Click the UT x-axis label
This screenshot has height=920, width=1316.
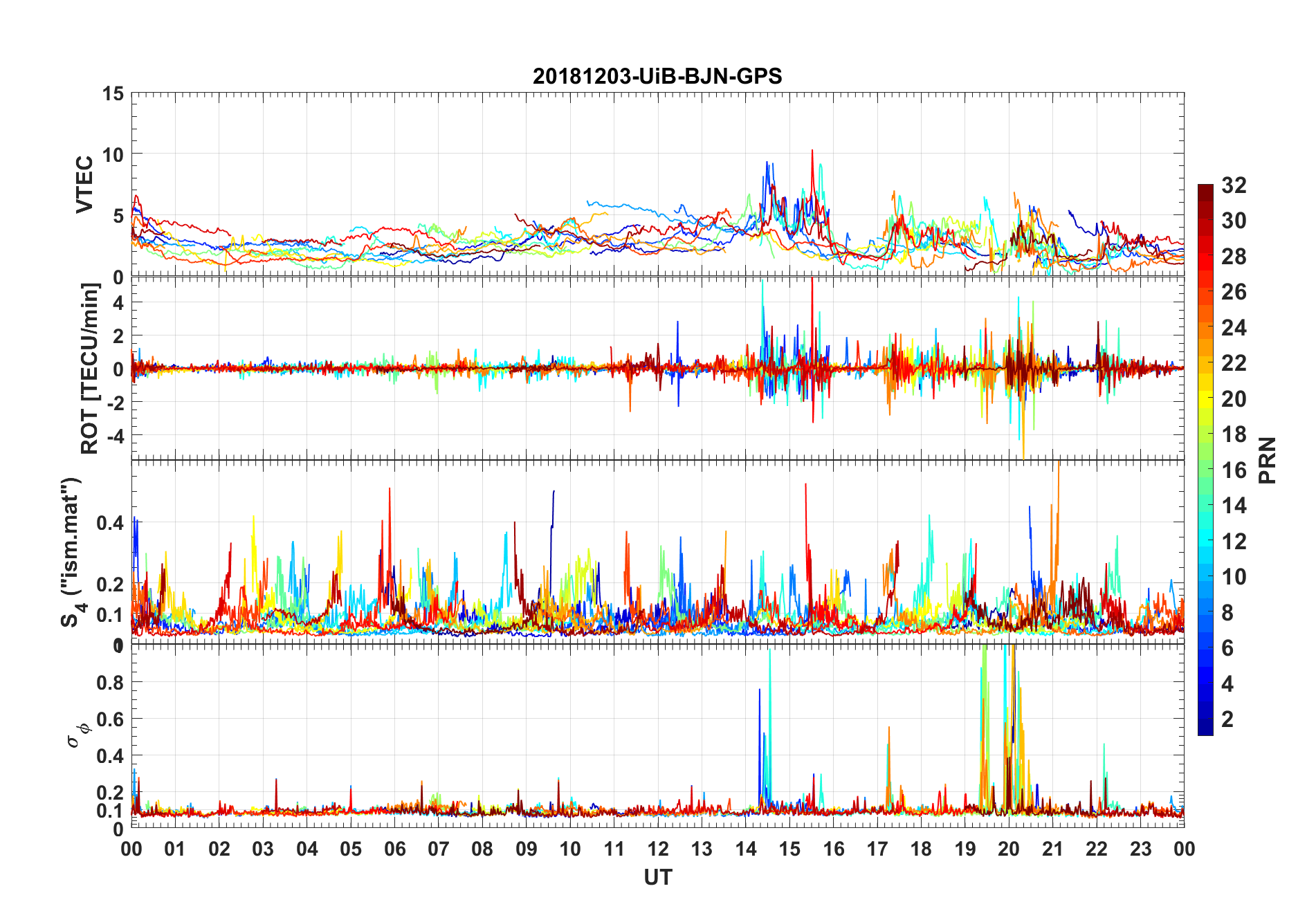(x=657, y=877)
